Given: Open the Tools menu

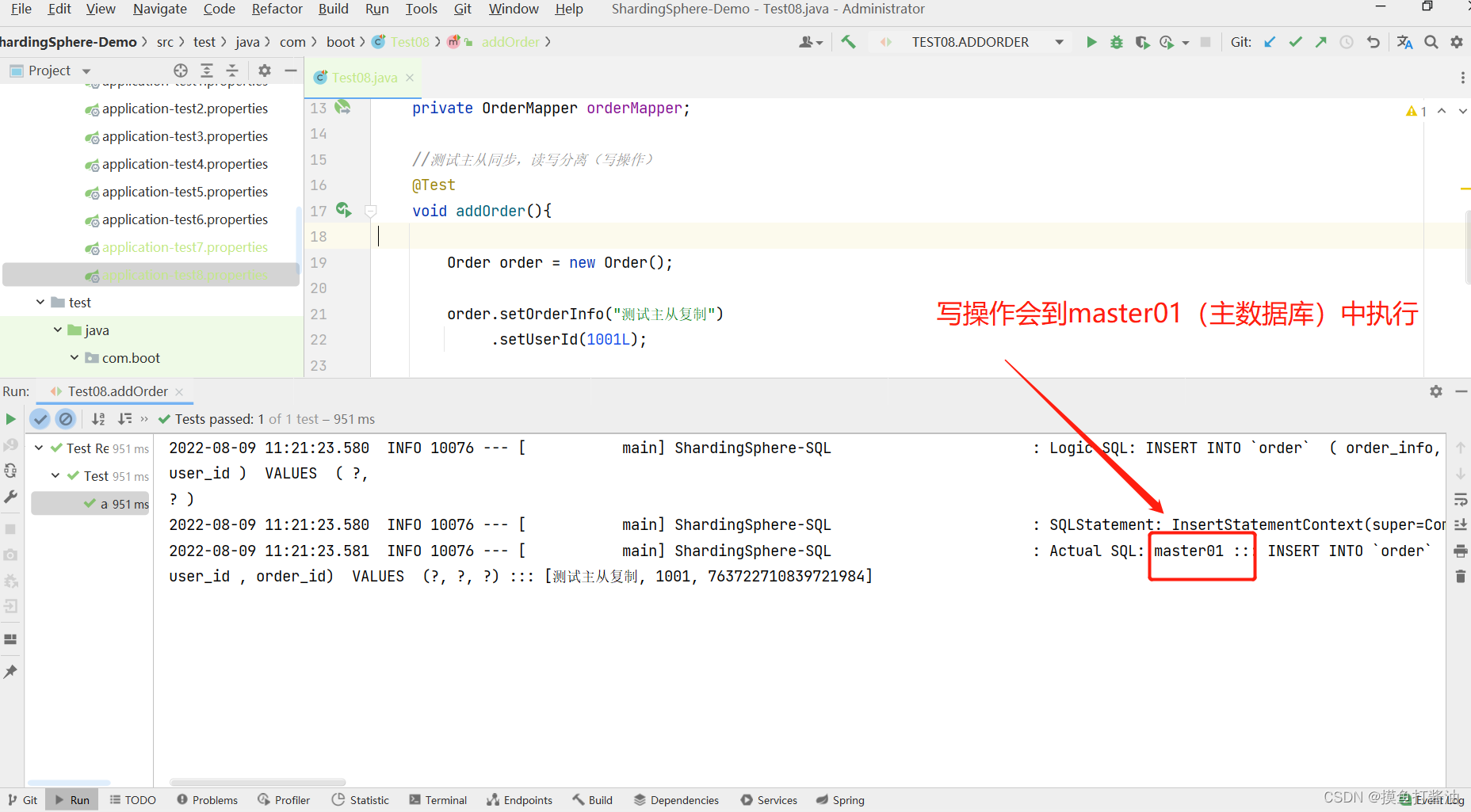Looking at the screenshot, I should [x=422, y=9].
